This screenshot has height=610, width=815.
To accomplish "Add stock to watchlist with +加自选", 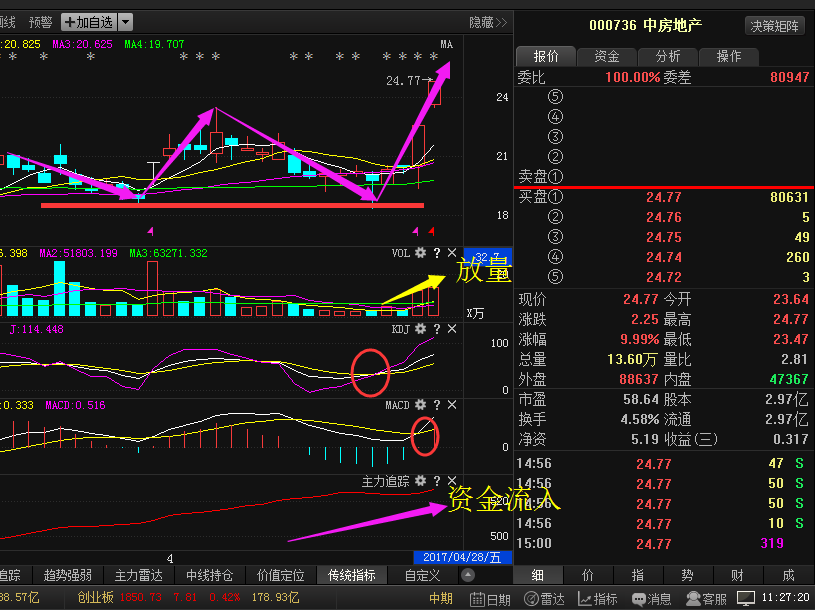I will point(89,22).
